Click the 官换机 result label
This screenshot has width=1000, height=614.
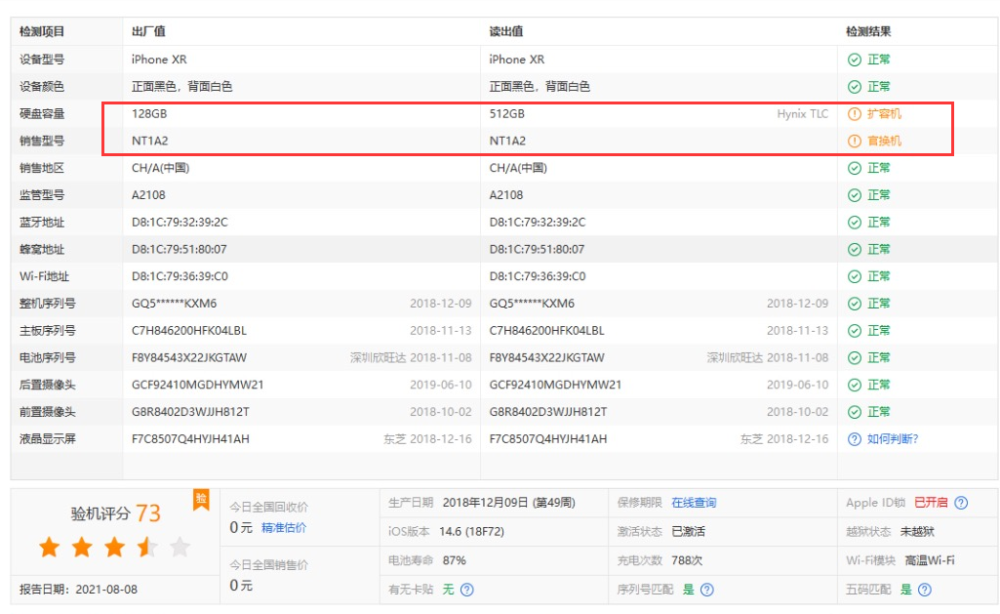point(884,141)
